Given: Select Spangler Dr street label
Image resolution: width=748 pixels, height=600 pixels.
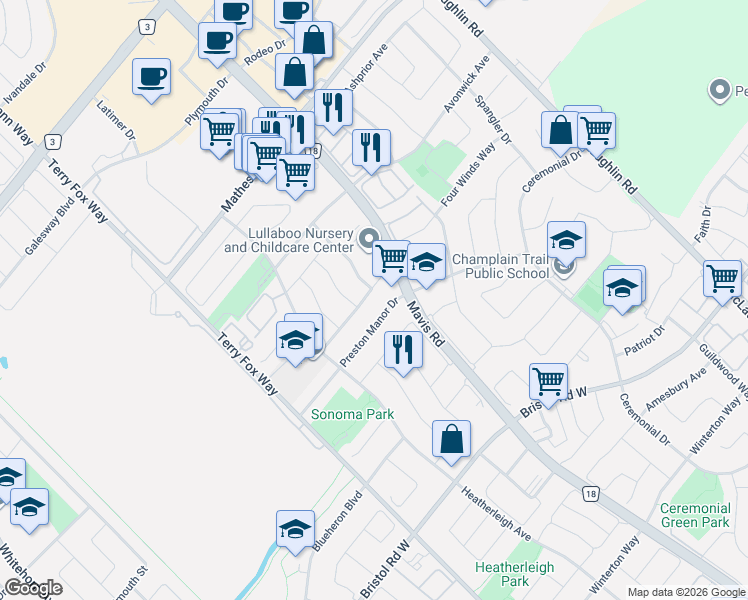Looking at the screenshot, I should [x=493, y=120].
